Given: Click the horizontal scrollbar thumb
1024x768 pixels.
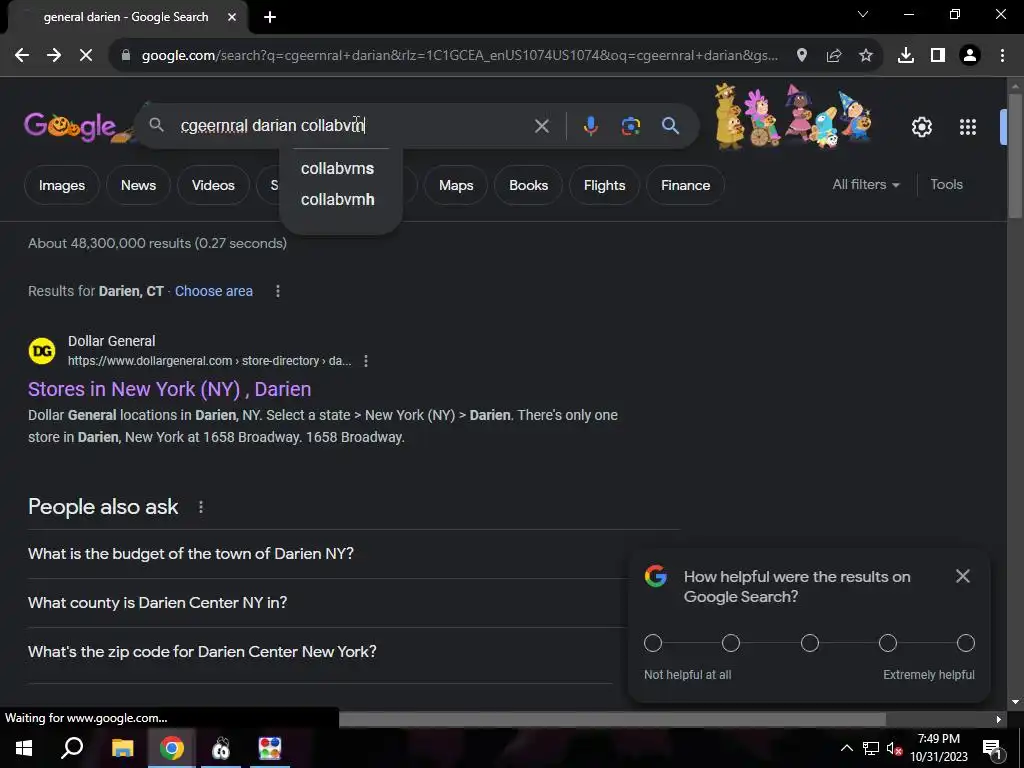Looking at the screenshot, I should (612, 719).
